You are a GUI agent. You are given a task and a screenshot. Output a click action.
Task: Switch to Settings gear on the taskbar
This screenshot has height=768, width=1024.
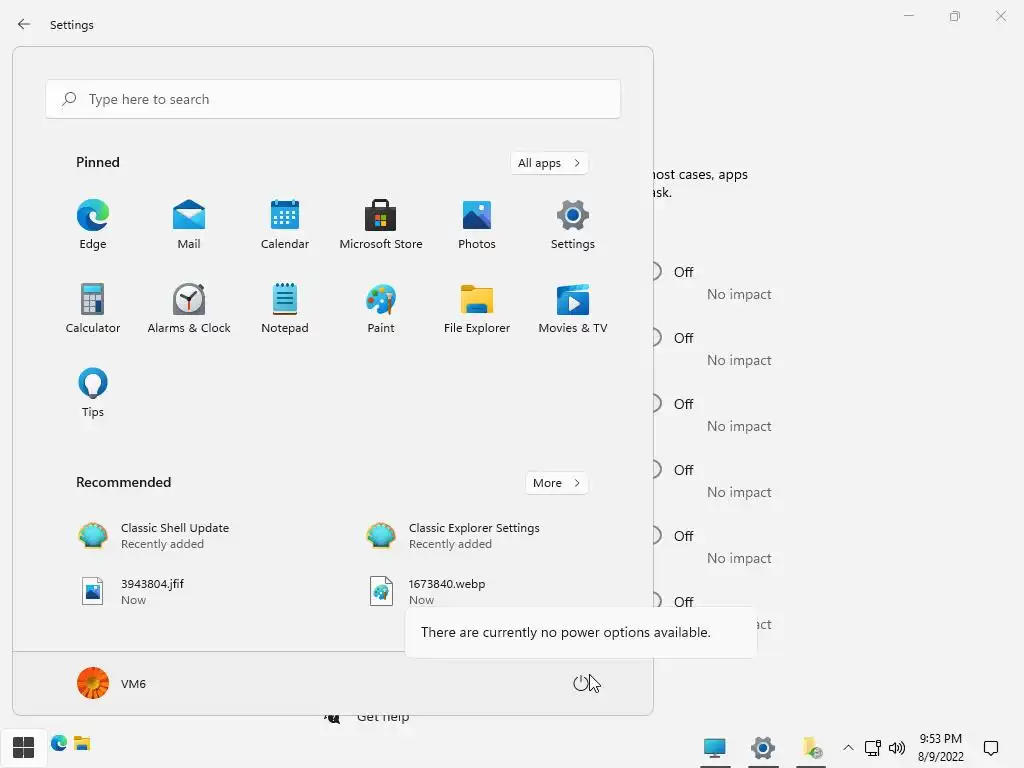762,748
